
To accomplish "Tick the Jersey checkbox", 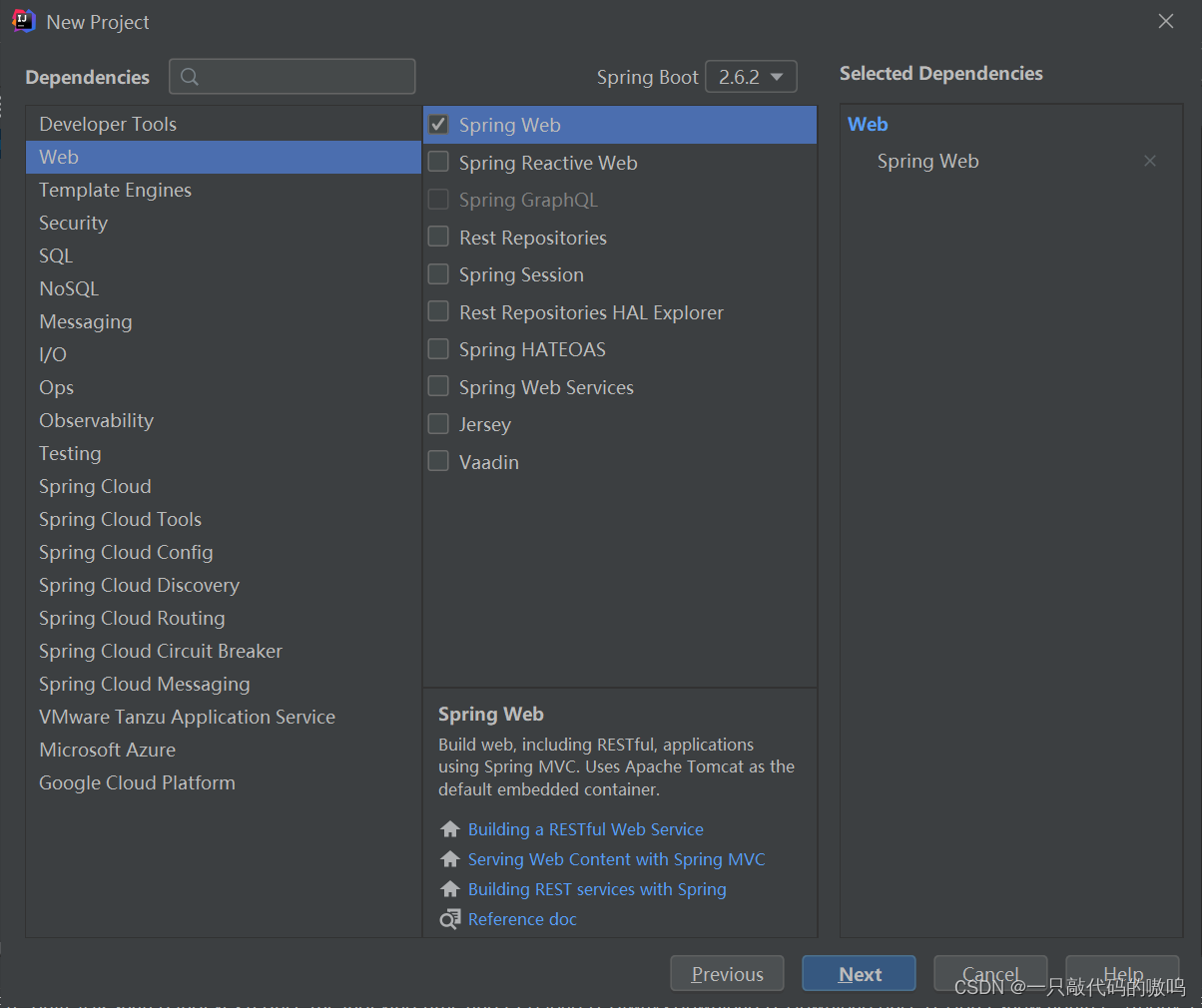I will pos(438,424).
